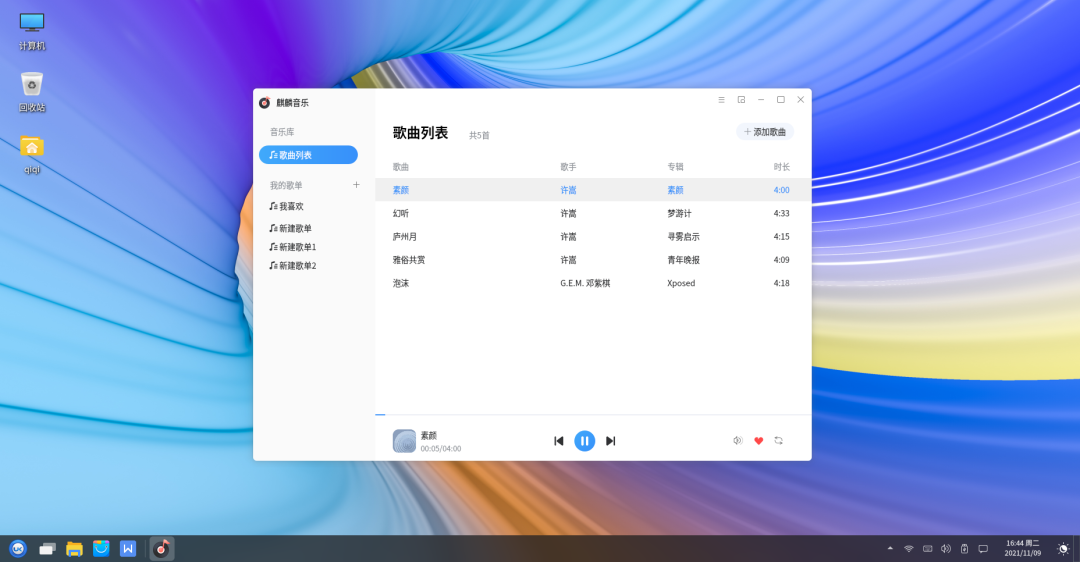Click the Kylin Music taskbar icon
Screen dimensions: 1080x562
[161, 549]
